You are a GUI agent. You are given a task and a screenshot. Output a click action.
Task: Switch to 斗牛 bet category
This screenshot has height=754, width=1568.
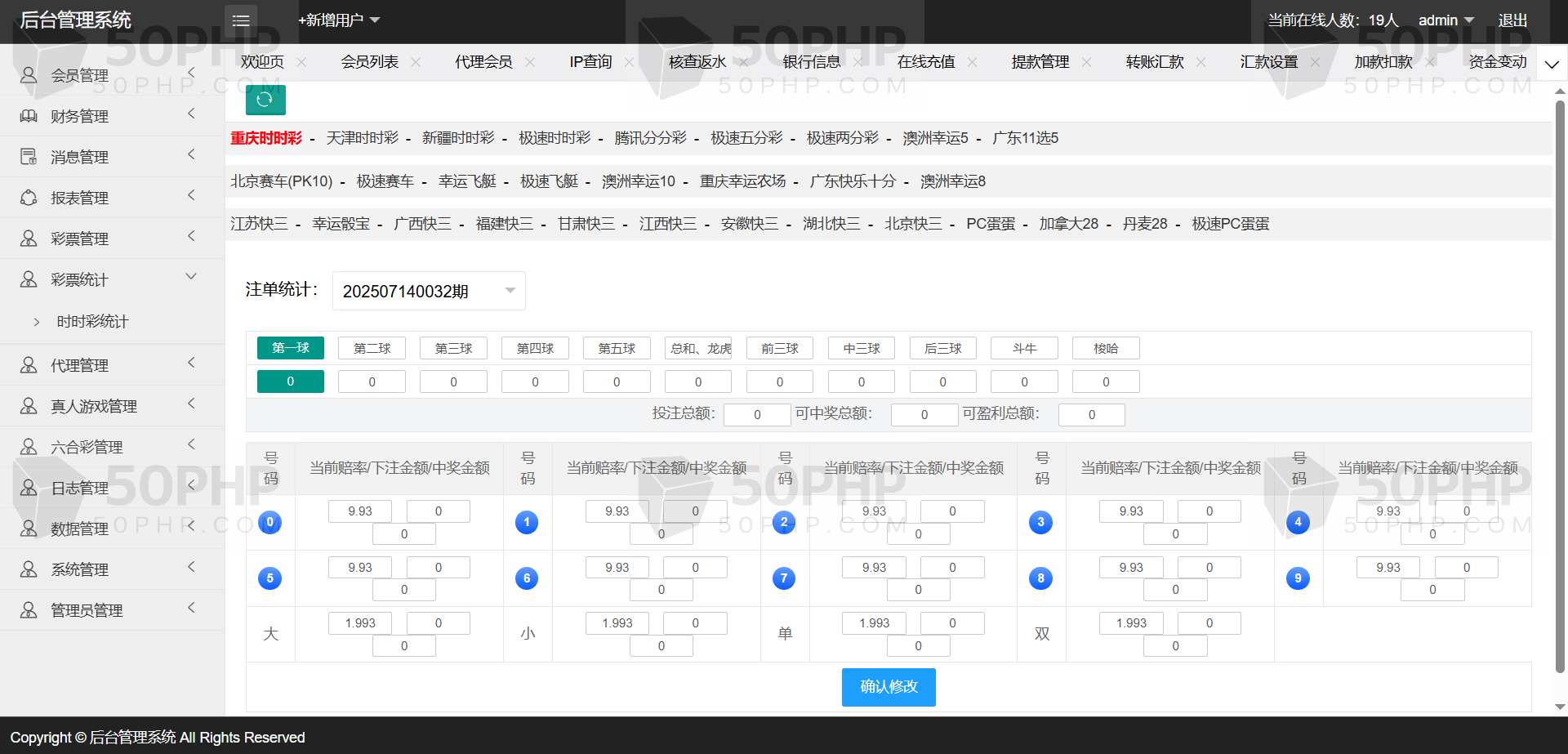click(1024, 348)
